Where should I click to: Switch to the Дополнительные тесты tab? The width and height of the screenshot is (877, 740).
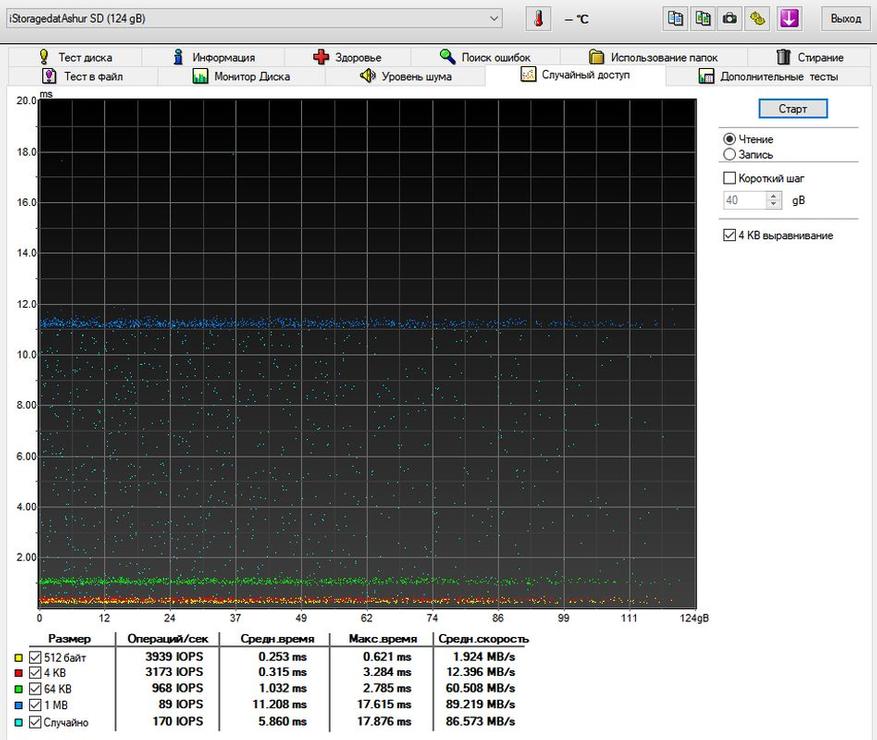(x=768, y=76)
